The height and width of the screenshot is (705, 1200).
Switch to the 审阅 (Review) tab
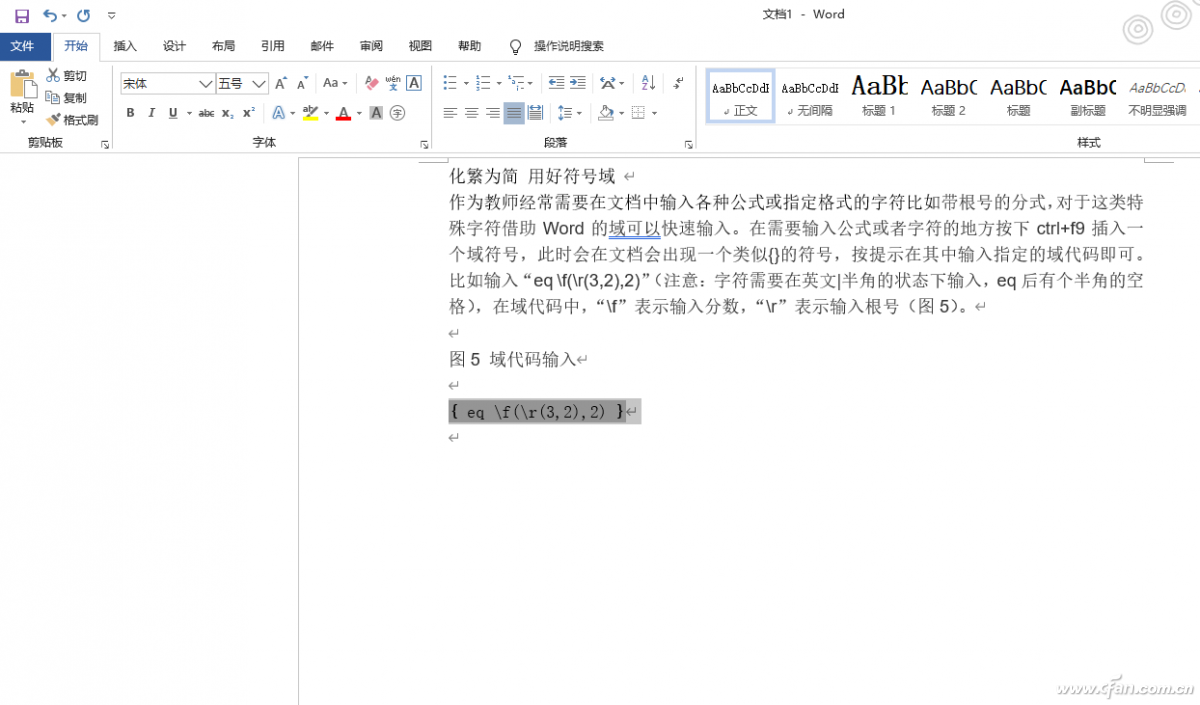[x=371, y=46]
